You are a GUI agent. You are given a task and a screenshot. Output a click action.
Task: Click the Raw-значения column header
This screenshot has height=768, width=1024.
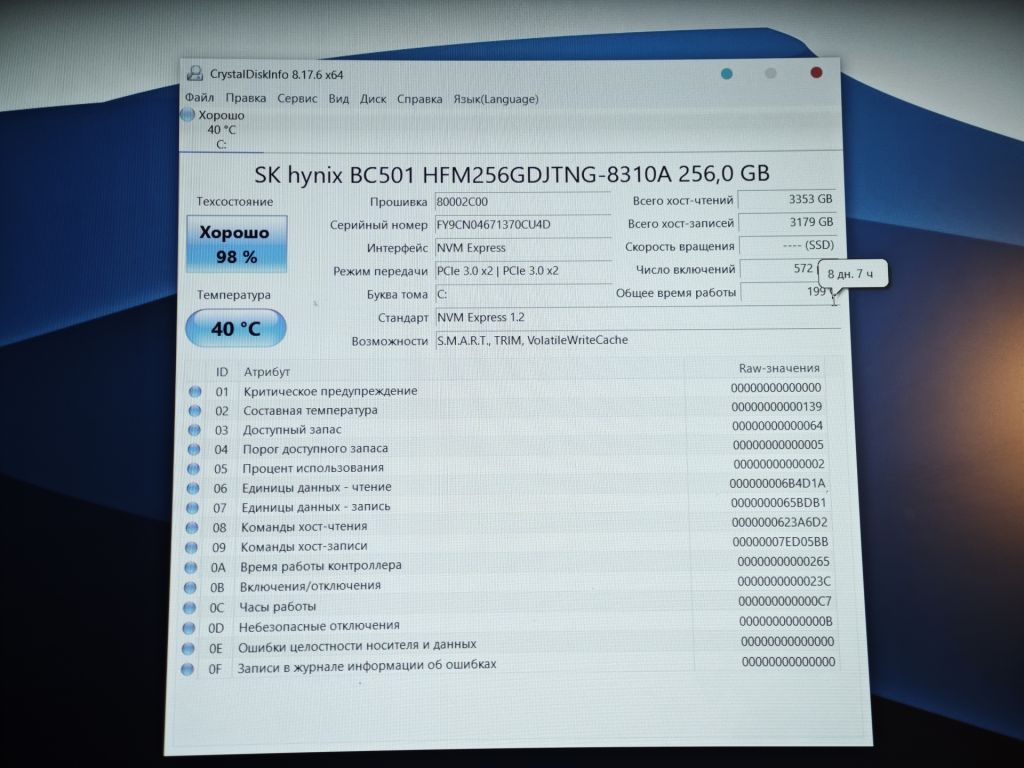[778, 368]
